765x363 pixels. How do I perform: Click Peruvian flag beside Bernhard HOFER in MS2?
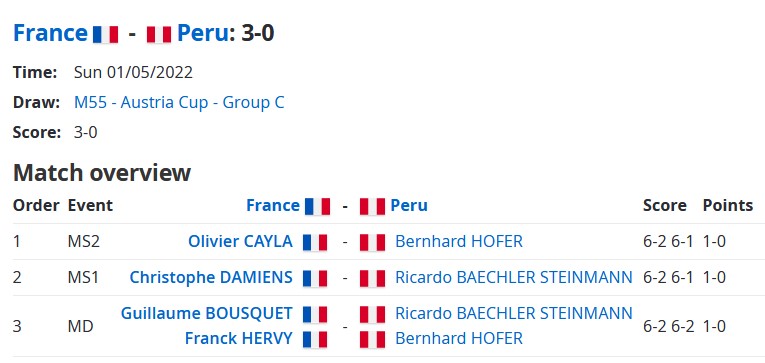coord(372,242)
